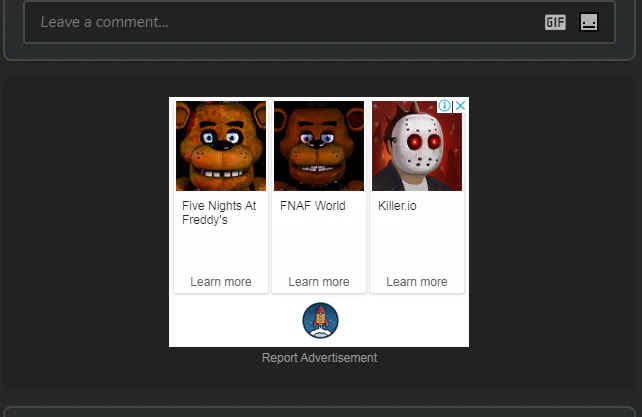Select the Killer.io title text
642x417 pixels.
coord(397,206)
